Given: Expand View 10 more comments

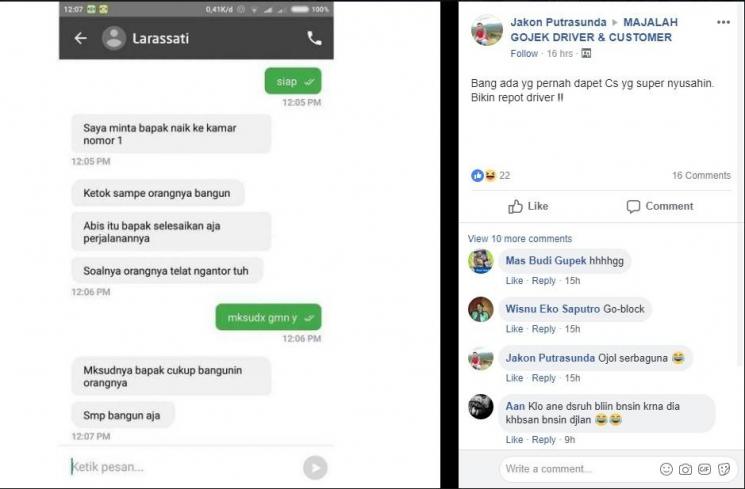Looking at the screenshot, I should 519,239.
